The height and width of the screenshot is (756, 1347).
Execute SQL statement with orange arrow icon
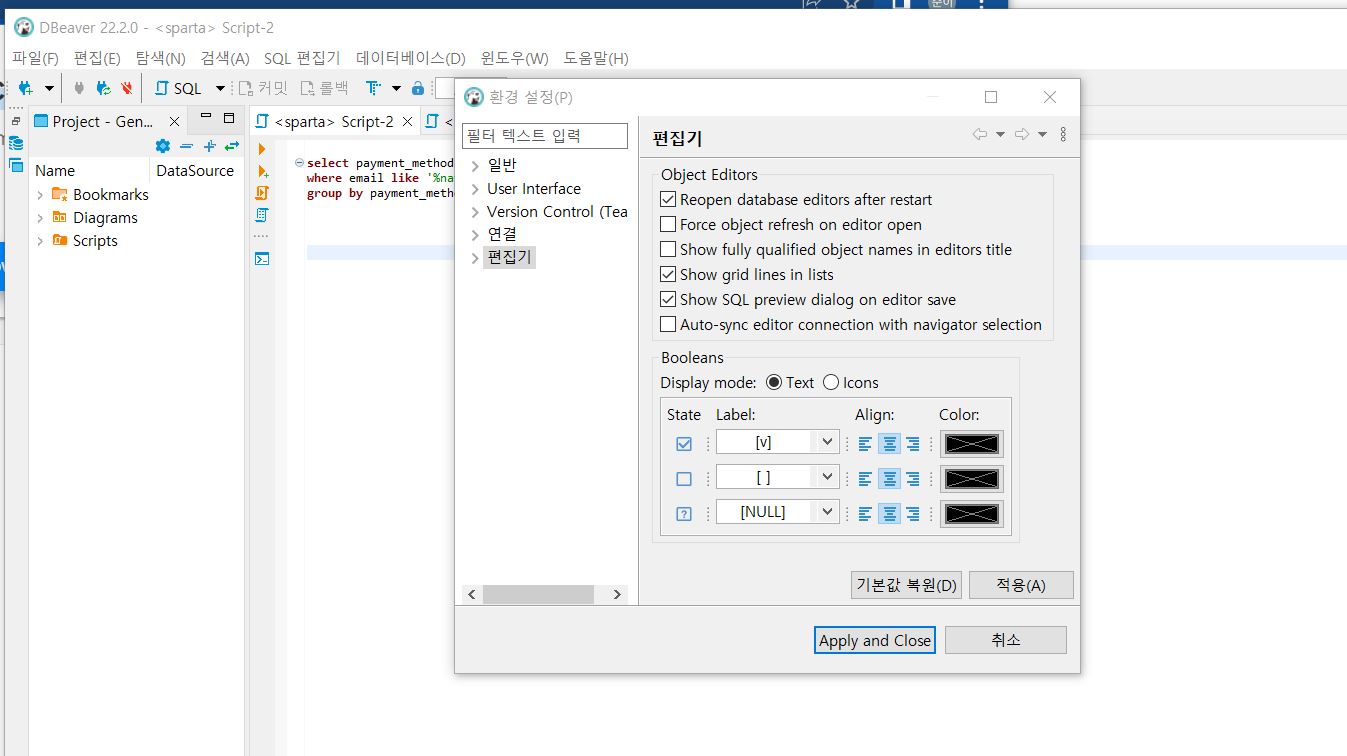coord(262,148)
